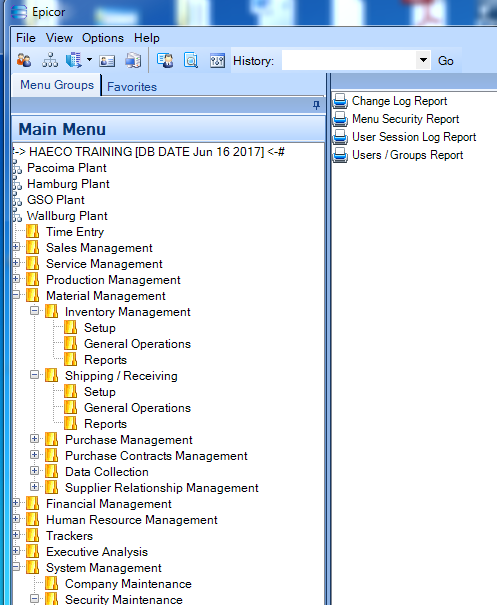Click the Wallburg Plant hierarchy icon
The width and height of the screenshot is (497, 605).
coord(17,216)
